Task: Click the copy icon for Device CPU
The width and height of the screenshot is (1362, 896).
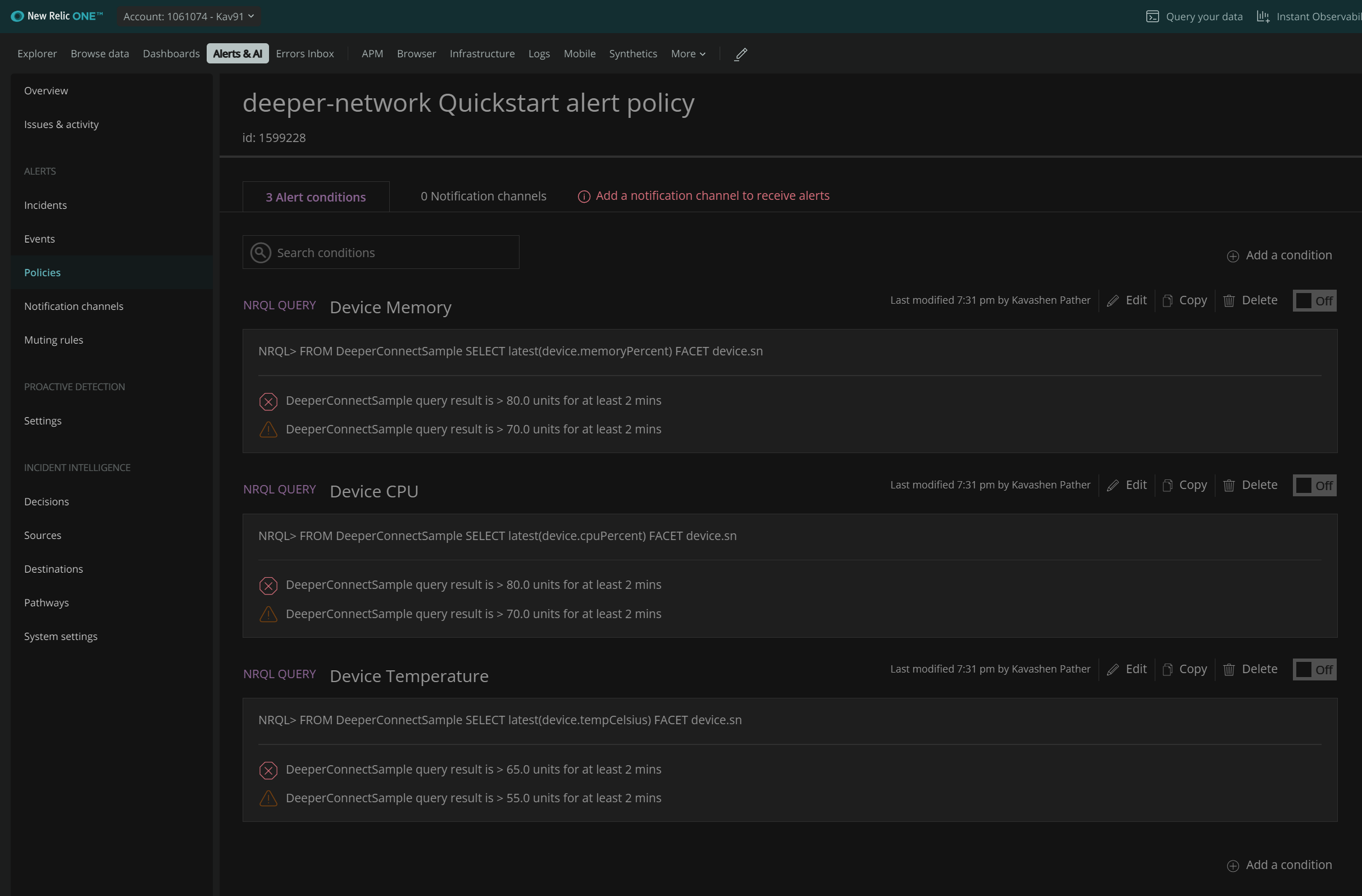Action: [x=1168, y=485]
